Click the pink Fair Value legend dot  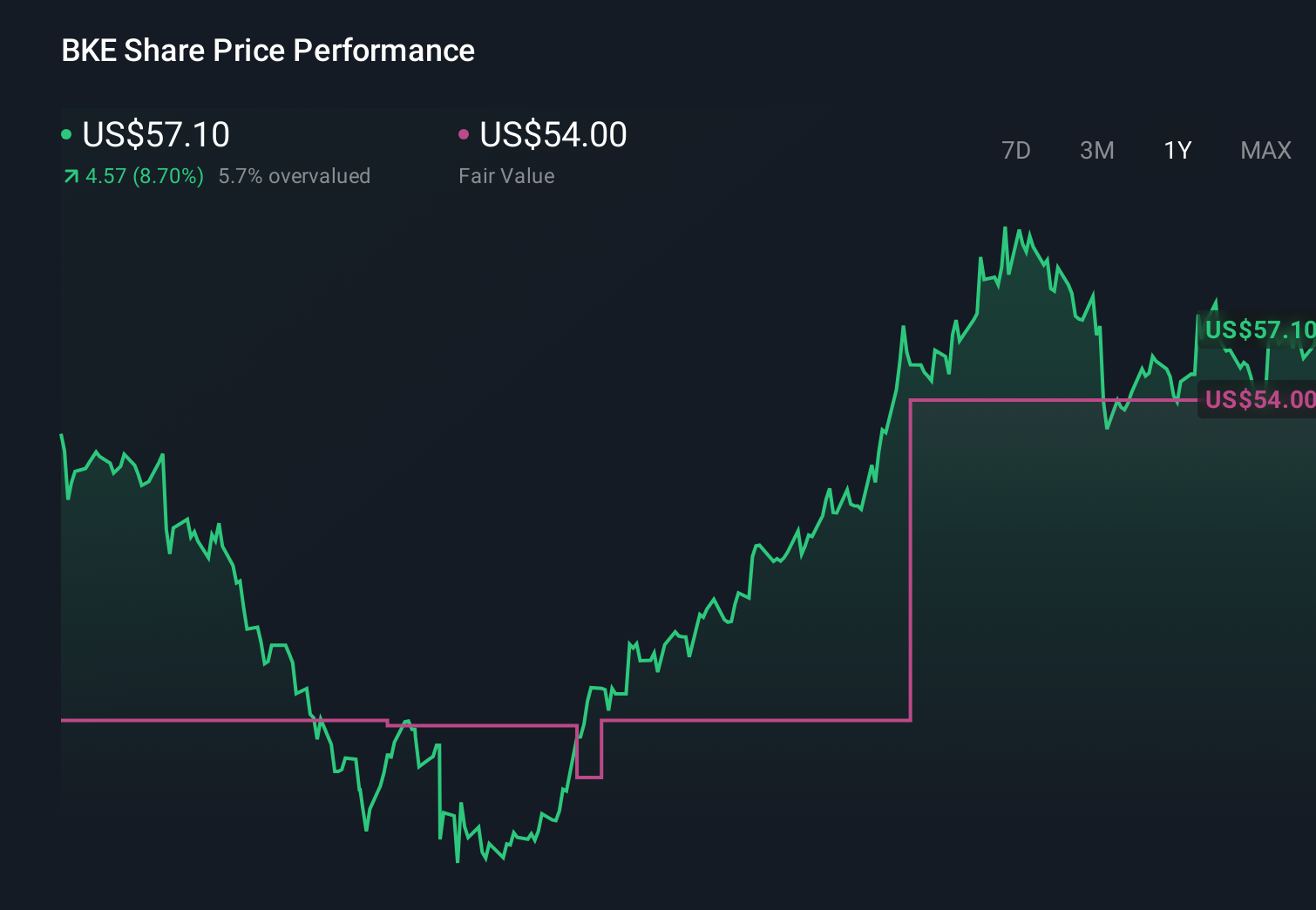click(x=465, y=133)
